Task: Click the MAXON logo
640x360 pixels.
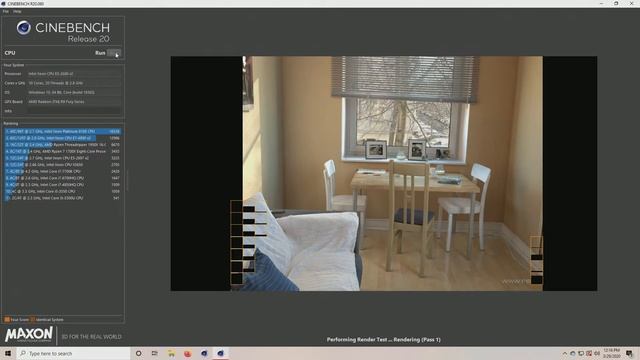Action: [29, 335]
